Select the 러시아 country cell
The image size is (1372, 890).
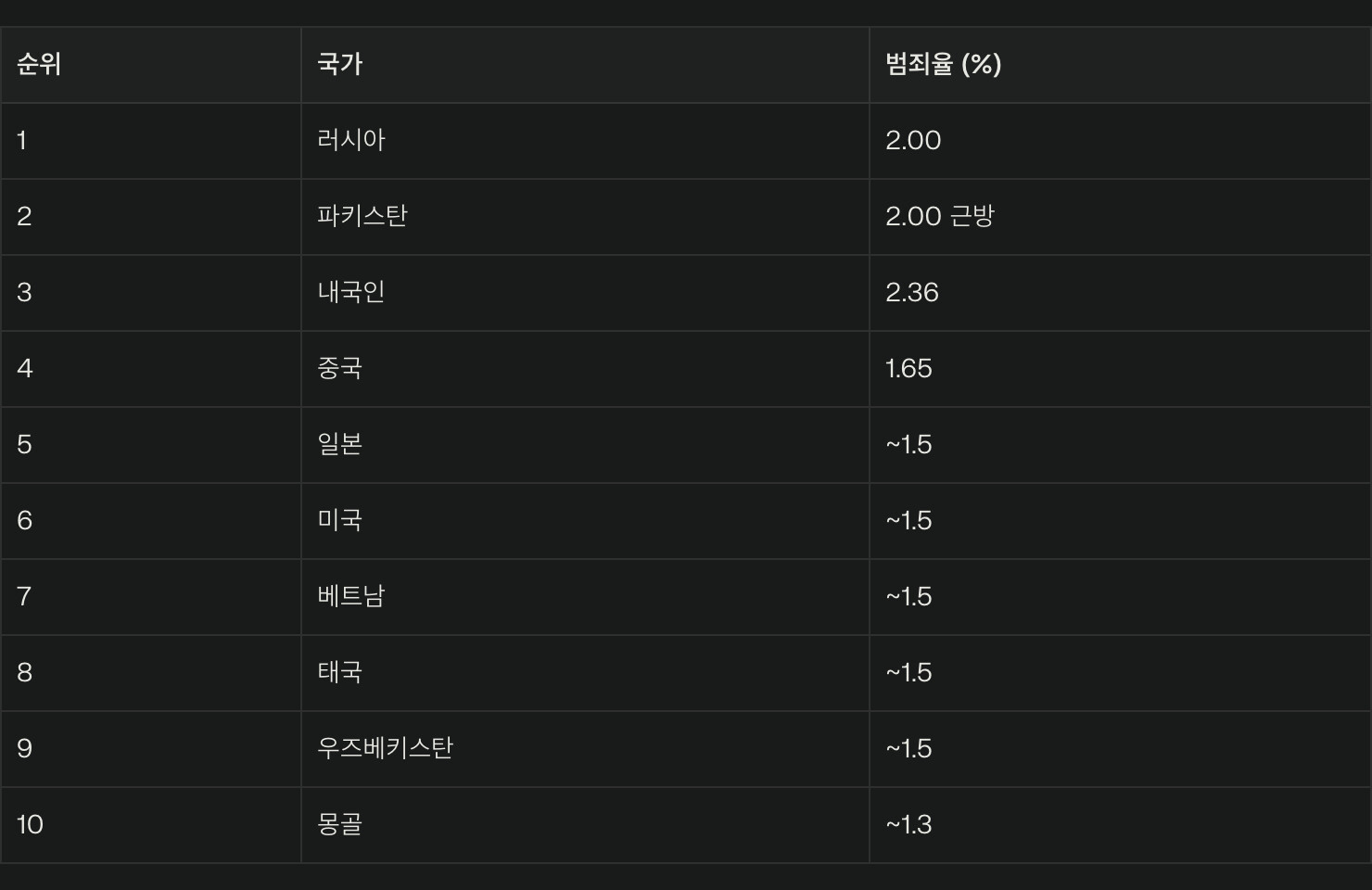(x=585, y=141)
